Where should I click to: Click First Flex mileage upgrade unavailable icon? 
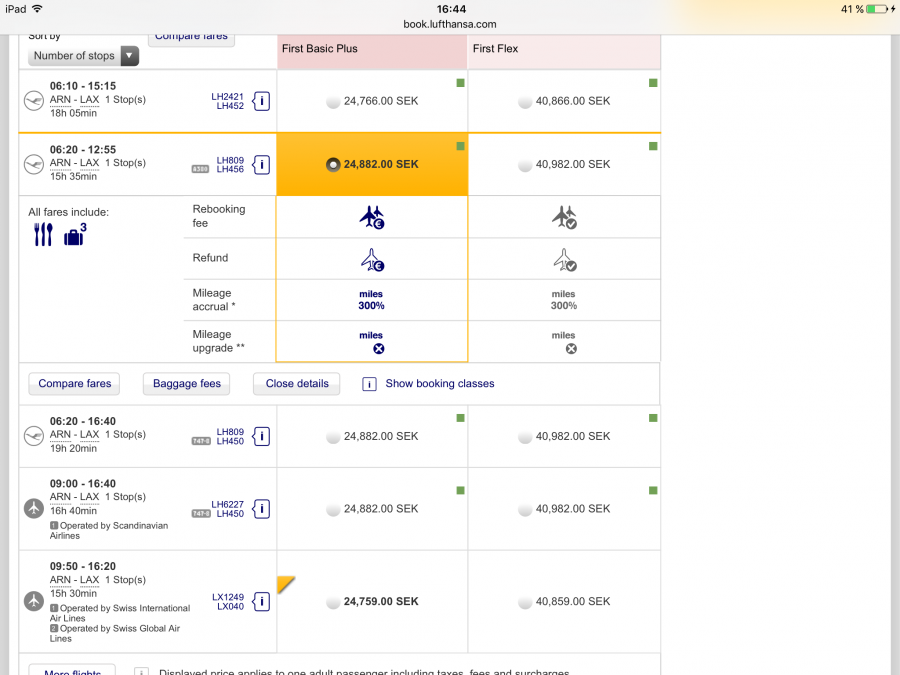571,348
